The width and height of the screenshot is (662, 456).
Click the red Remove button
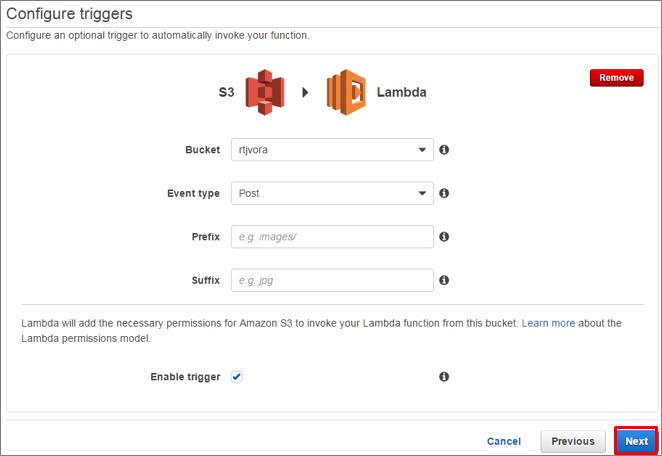616,78
